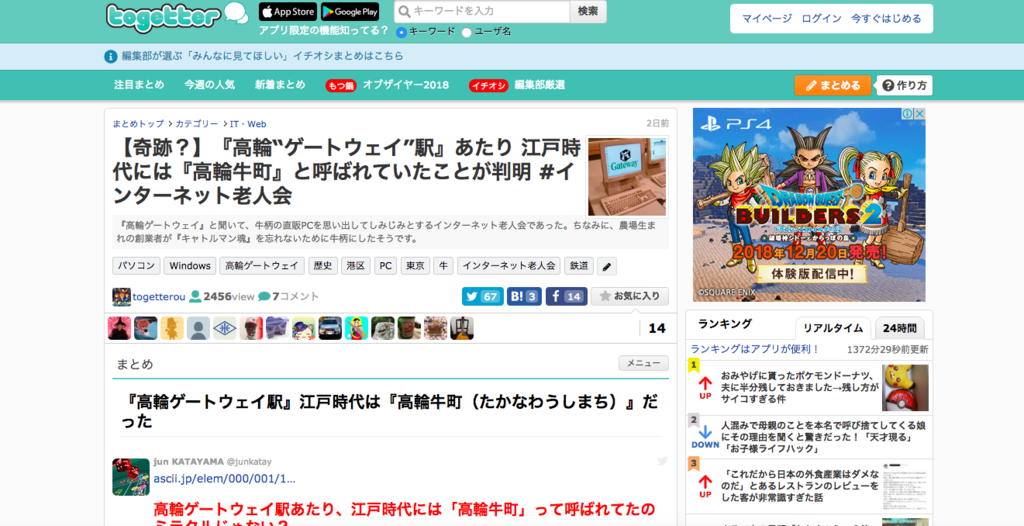
Task: Open the メニュー dropdown in まとめ section
Action: pyautogui.click(x=643, y=363)
